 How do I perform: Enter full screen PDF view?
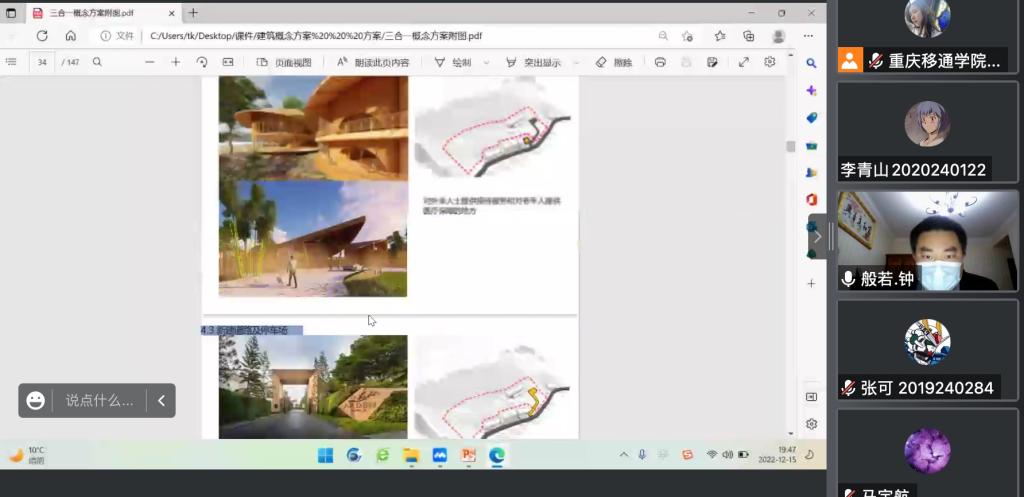744,62
